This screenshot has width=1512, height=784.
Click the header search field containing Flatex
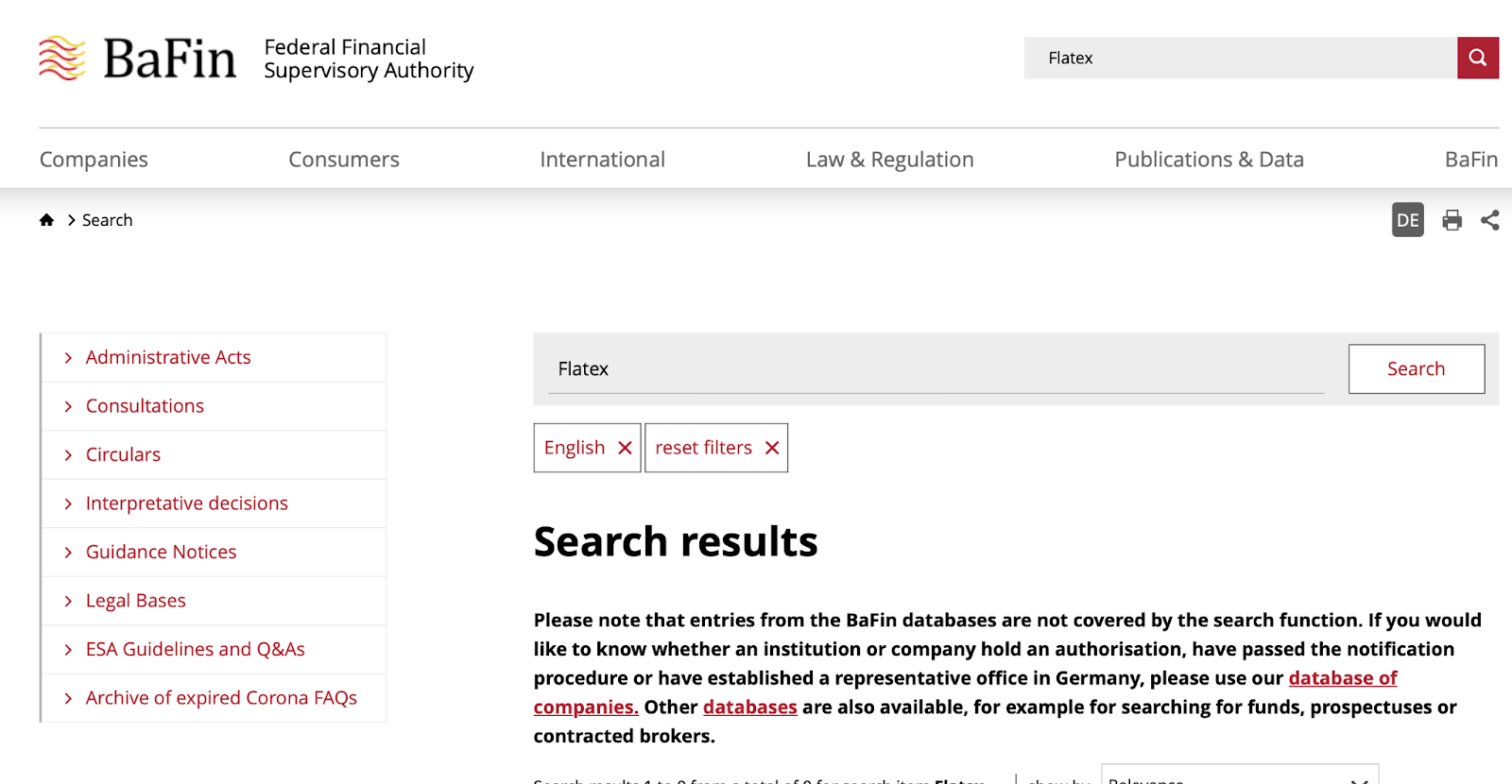[1241, 58]
